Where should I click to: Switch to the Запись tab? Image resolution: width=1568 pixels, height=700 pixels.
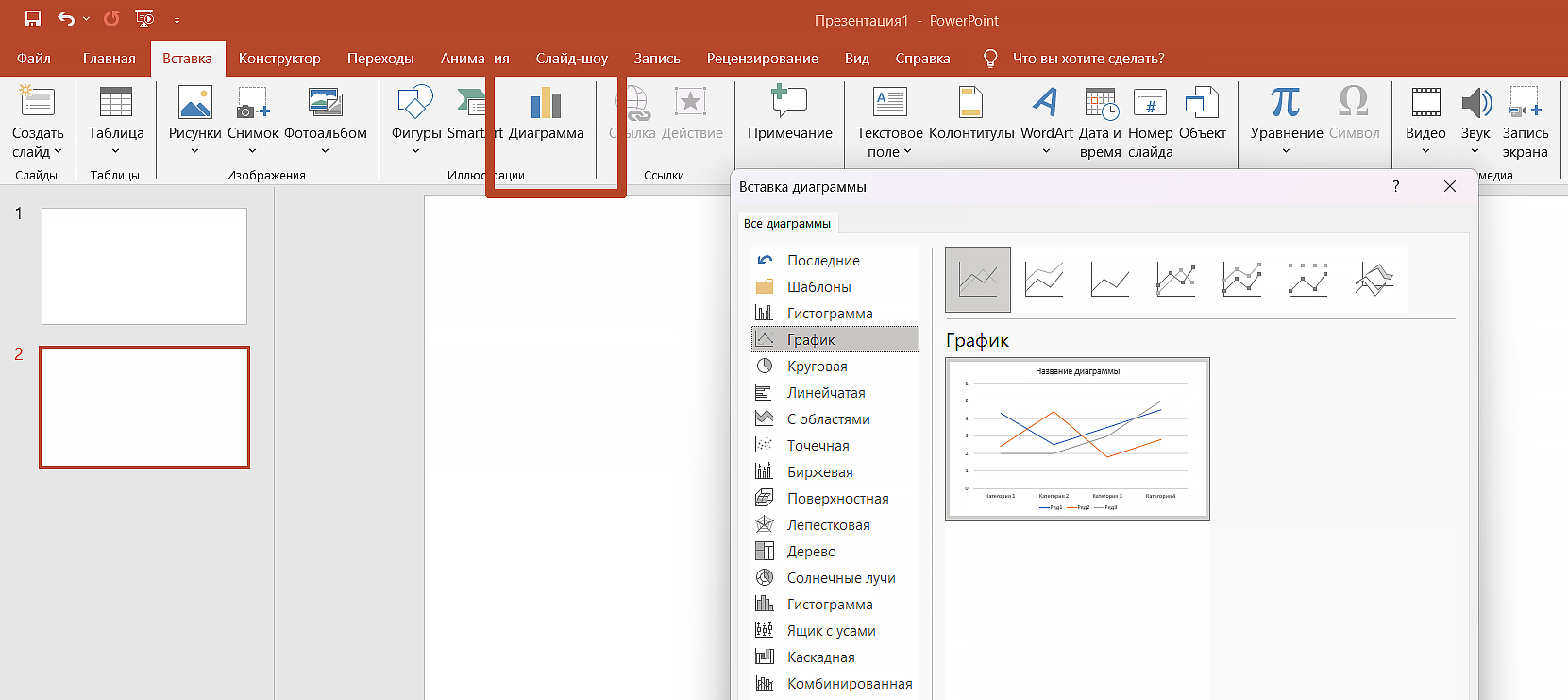[x=657, y=59]
